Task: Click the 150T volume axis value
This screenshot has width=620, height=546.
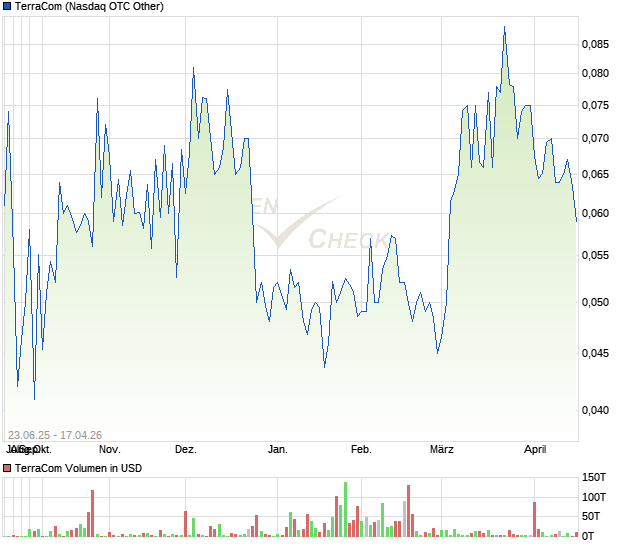Action: coord(594,477)
